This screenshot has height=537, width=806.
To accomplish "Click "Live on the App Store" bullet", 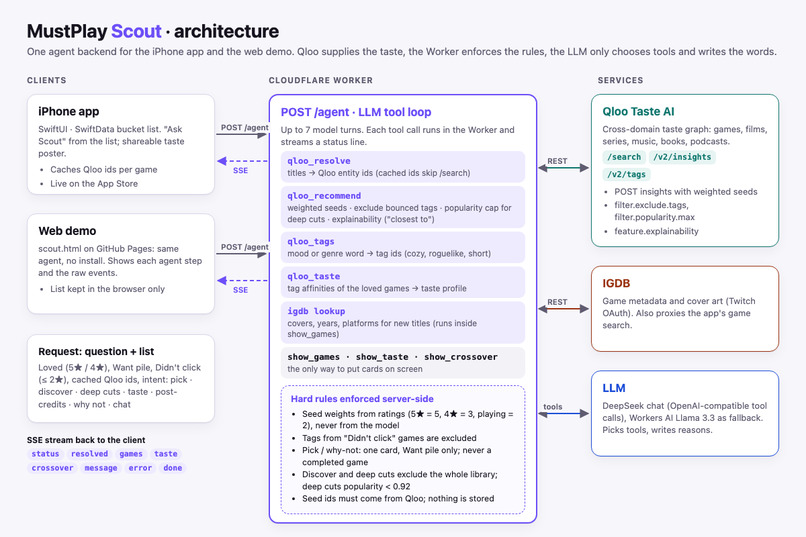I will point(94,183).
